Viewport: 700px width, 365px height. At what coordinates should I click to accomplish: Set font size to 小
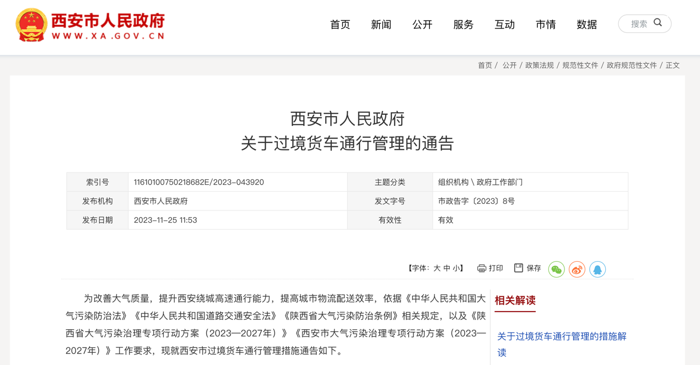pos(456,268)
